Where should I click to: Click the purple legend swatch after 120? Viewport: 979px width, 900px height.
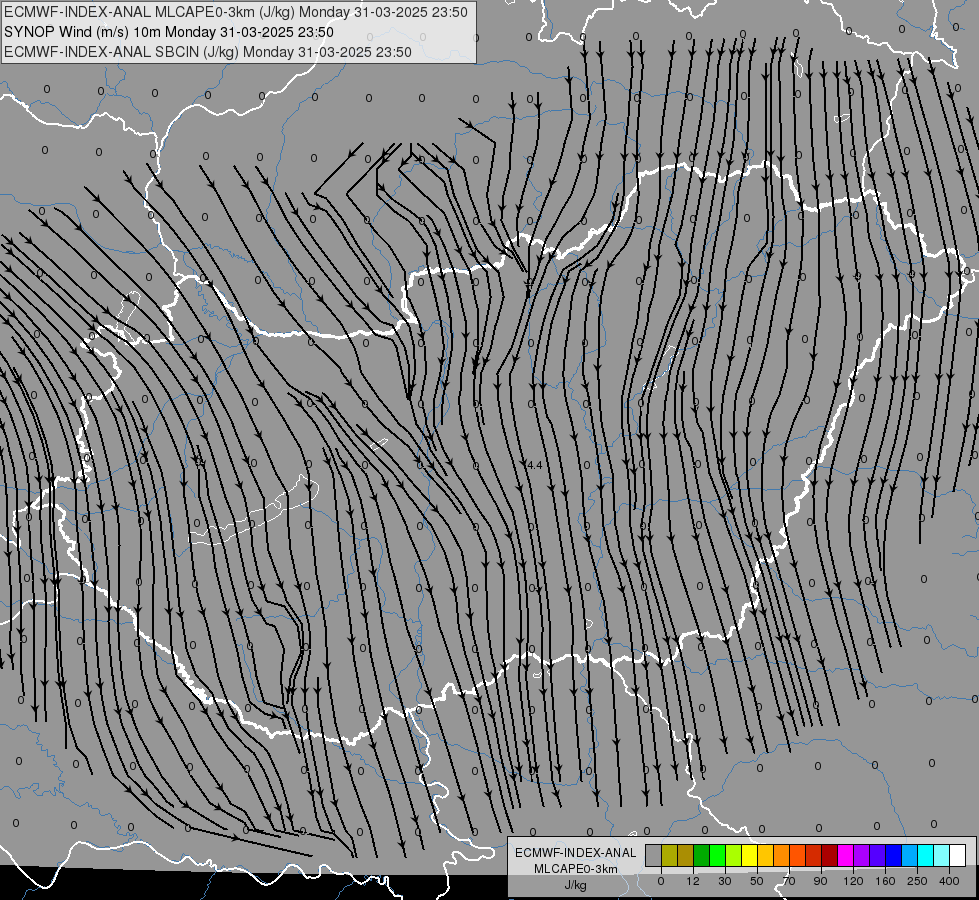(x=862, y=856)
